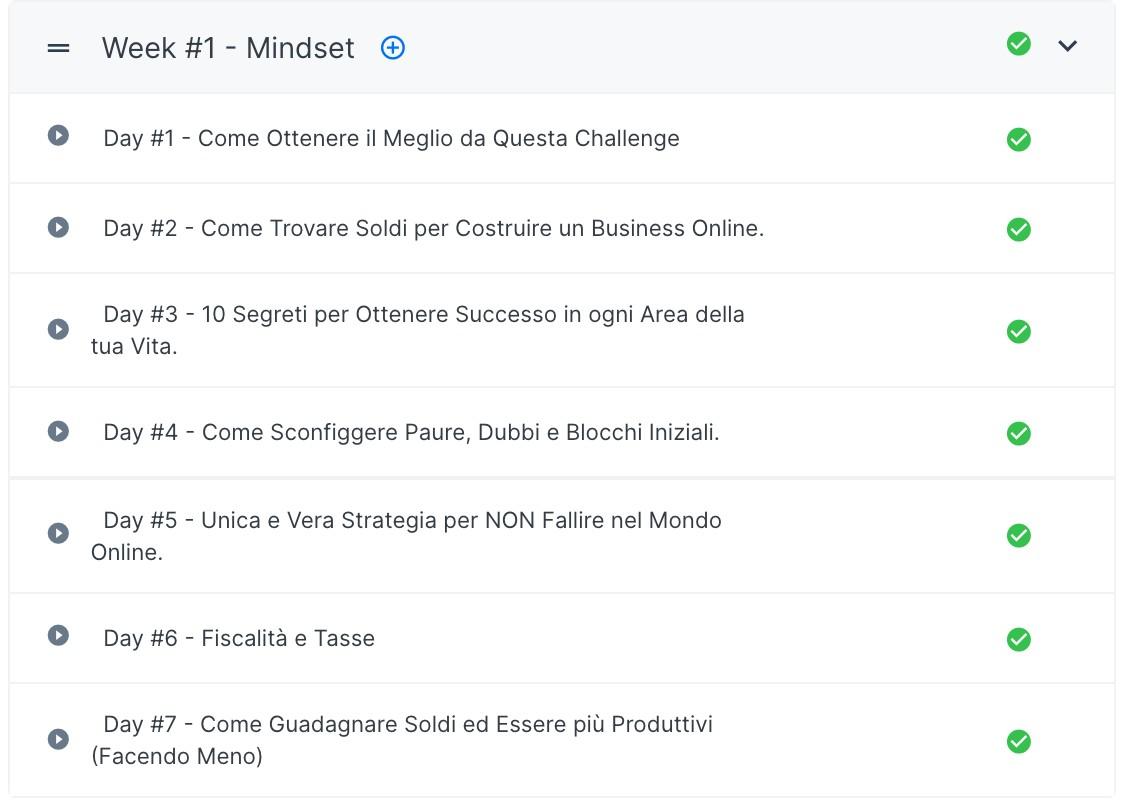Click the blue plus icon next to Week #1
This screenshot has width=1122, height=804.
[393, 47]
